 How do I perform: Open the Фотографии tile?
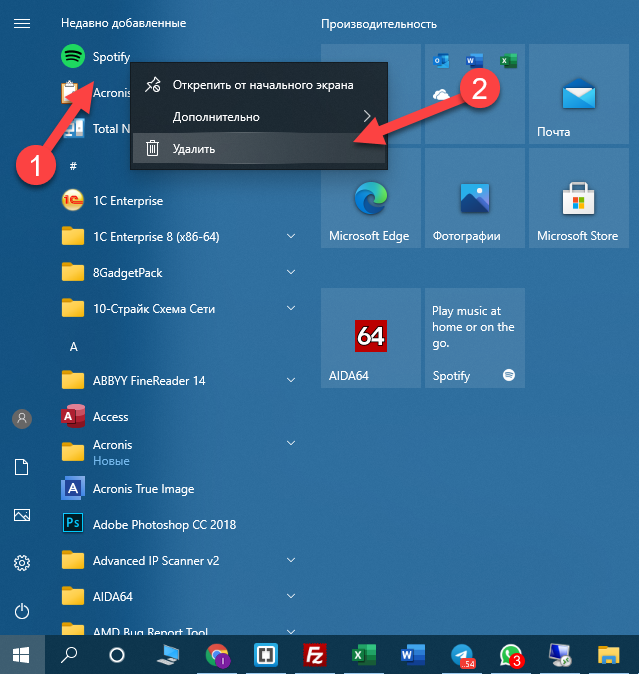(475, 198)
